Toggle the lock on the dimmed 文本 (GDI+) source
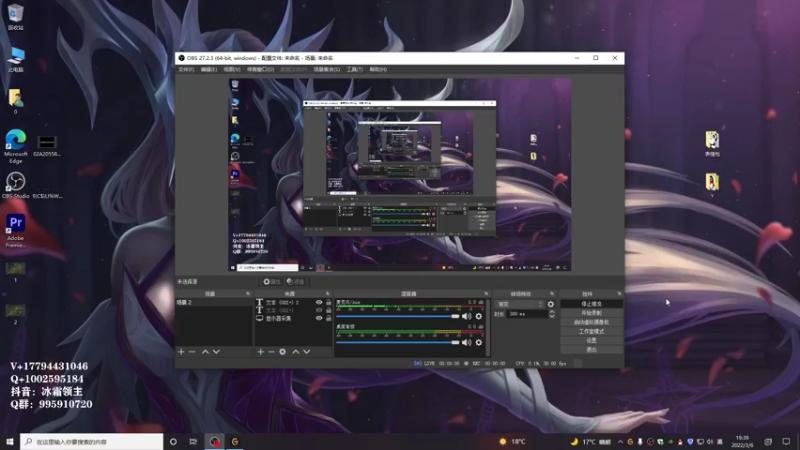 pyautogui.click(x=329, y=310)
